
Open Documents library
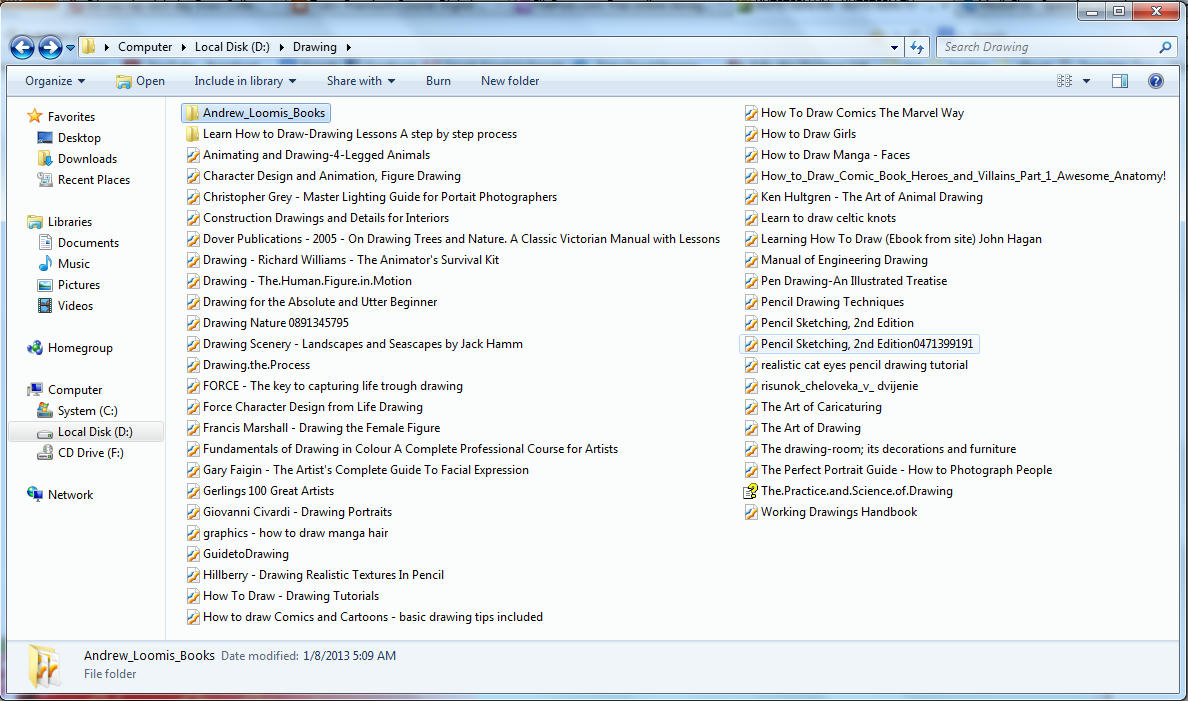(x=78, y=243)
